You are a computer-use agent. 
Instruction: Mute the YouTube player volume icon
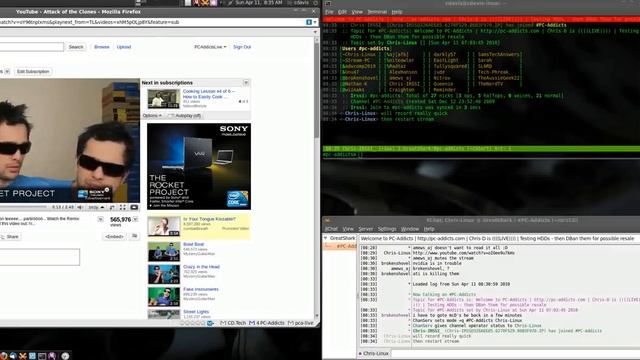point(80,207)
